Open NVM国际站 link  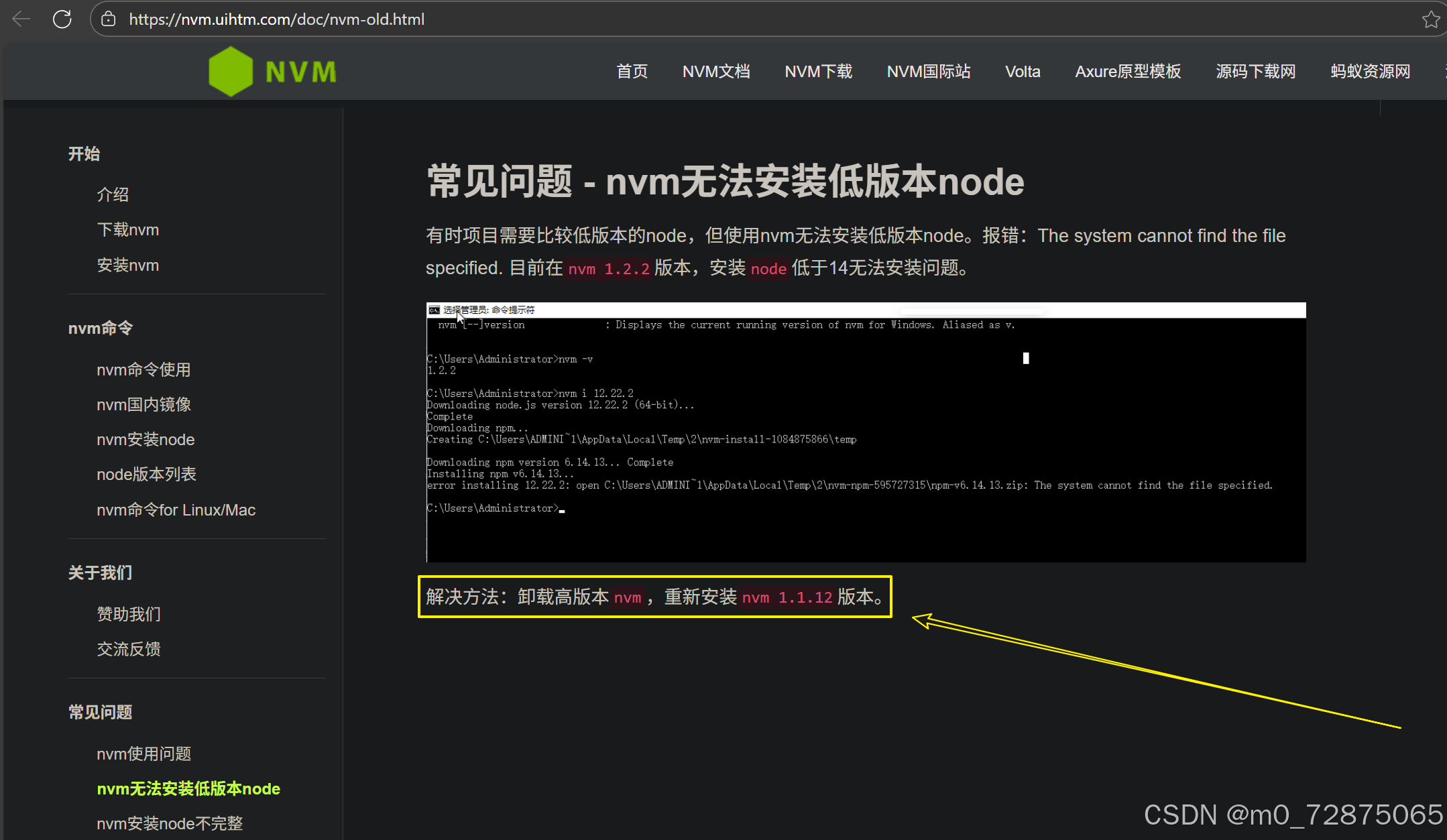pos(929,71)
